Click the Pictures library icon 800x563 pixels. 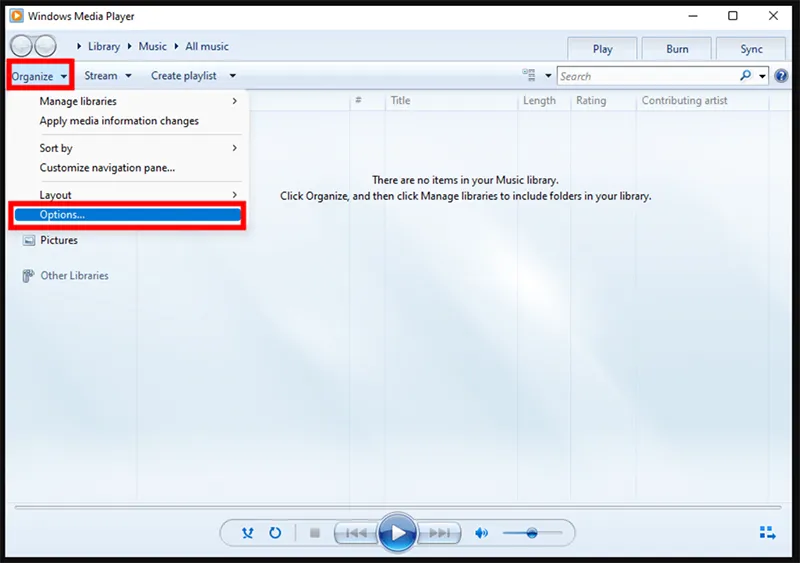[29, 240]
